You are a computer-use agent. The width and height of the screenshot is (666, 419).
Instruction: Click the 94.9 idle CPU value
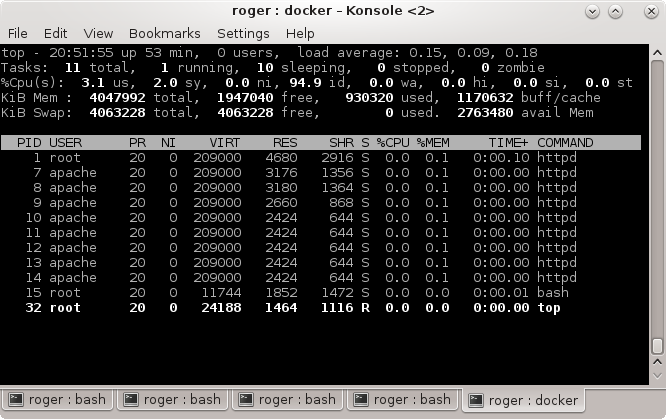point(305,82)
